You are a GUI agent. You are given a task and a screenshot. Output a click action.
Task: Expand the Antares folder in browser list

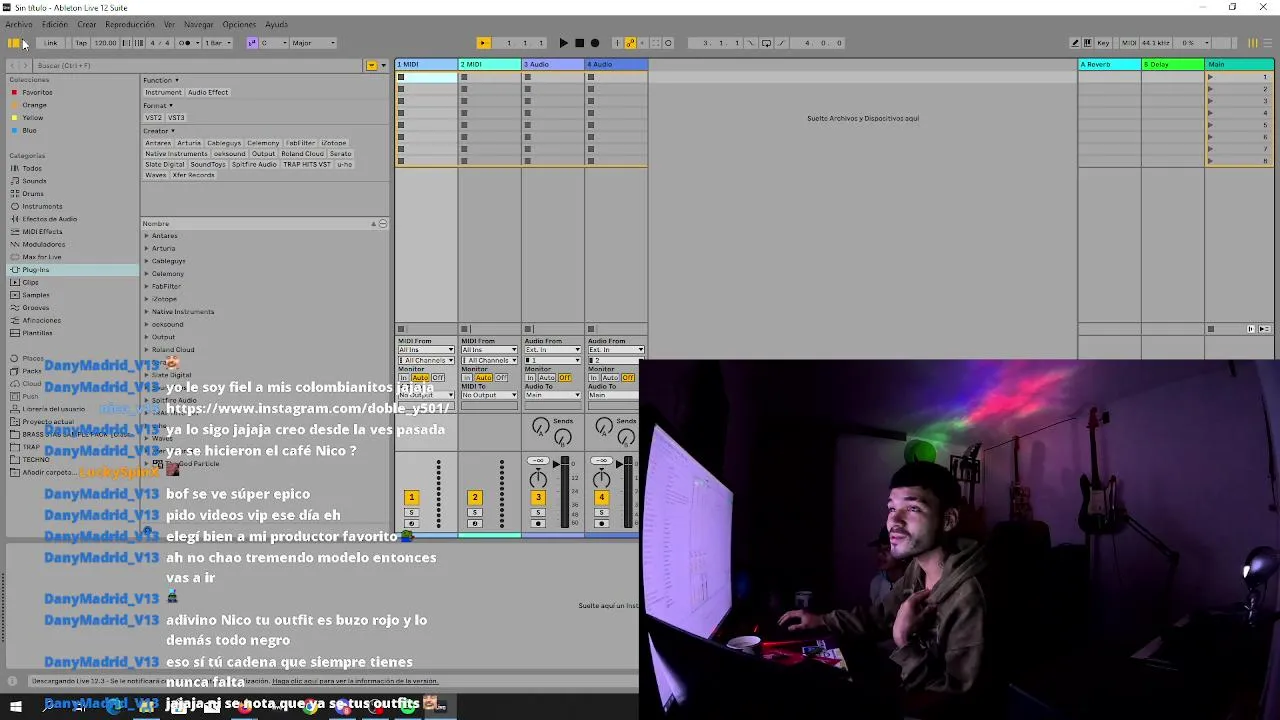[146, 236]
